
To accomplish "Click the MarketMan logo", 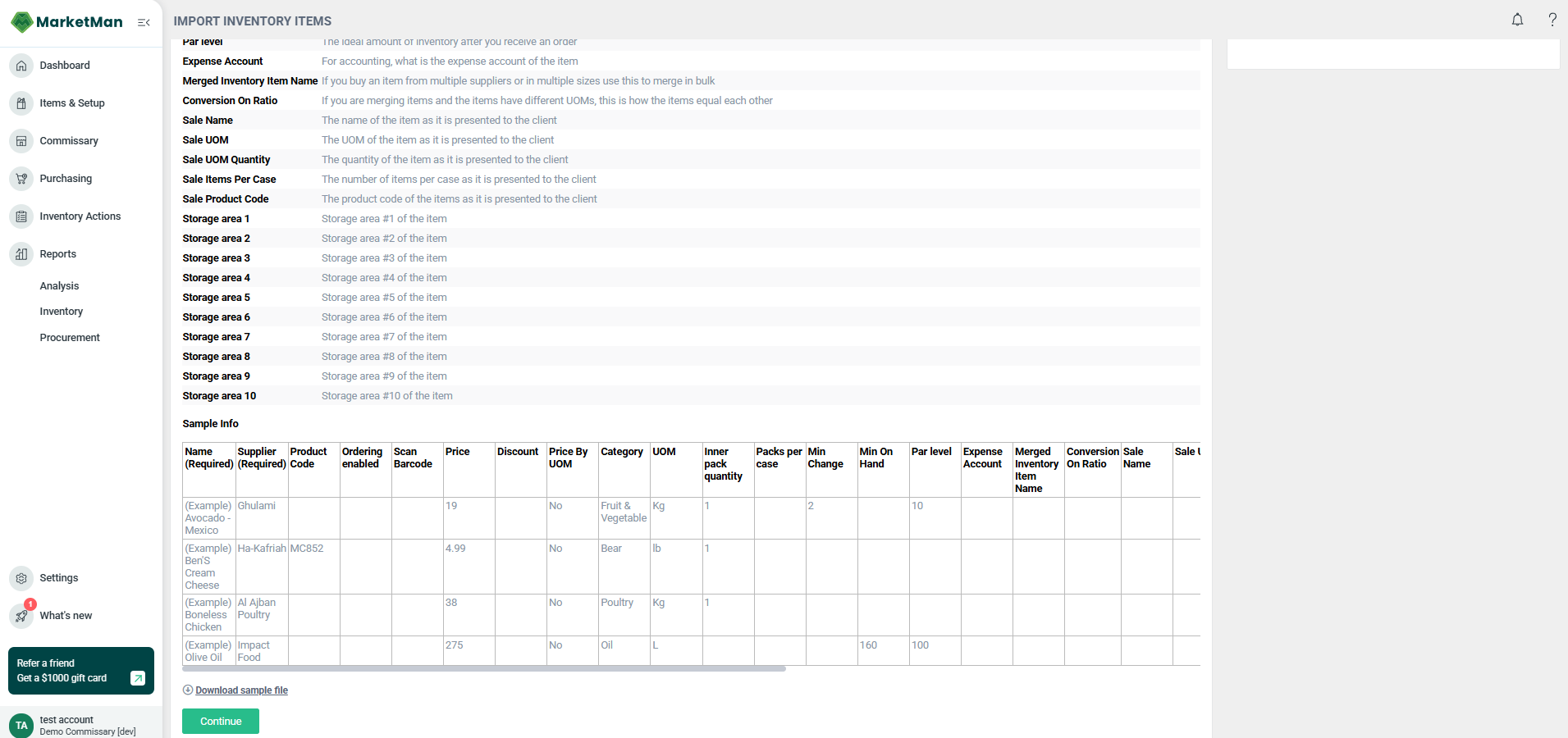I will [x=66, y=21].
